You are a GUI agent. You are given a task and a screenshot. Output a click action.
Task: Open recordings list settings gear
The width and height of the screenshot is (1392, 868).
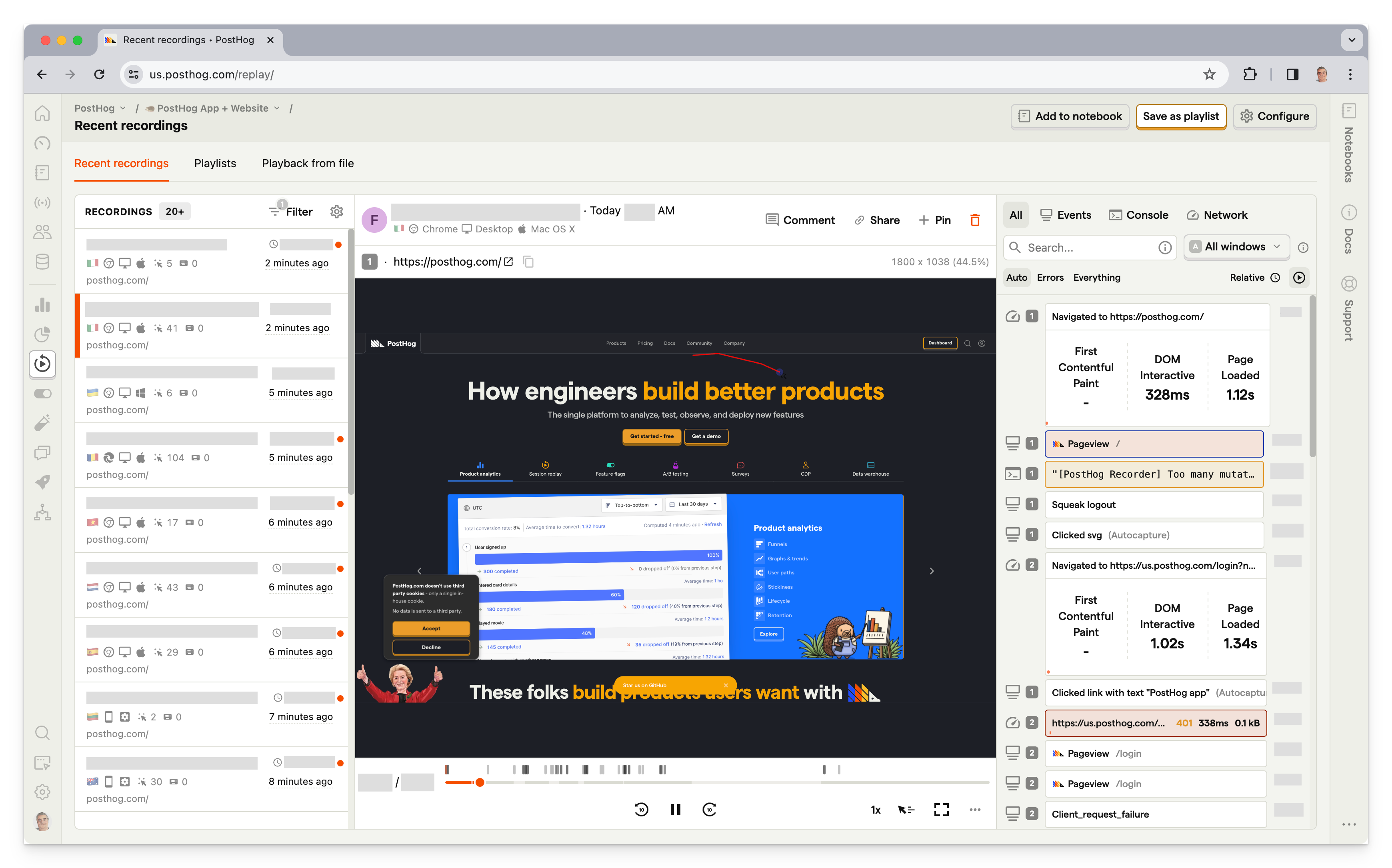(337, 212)
